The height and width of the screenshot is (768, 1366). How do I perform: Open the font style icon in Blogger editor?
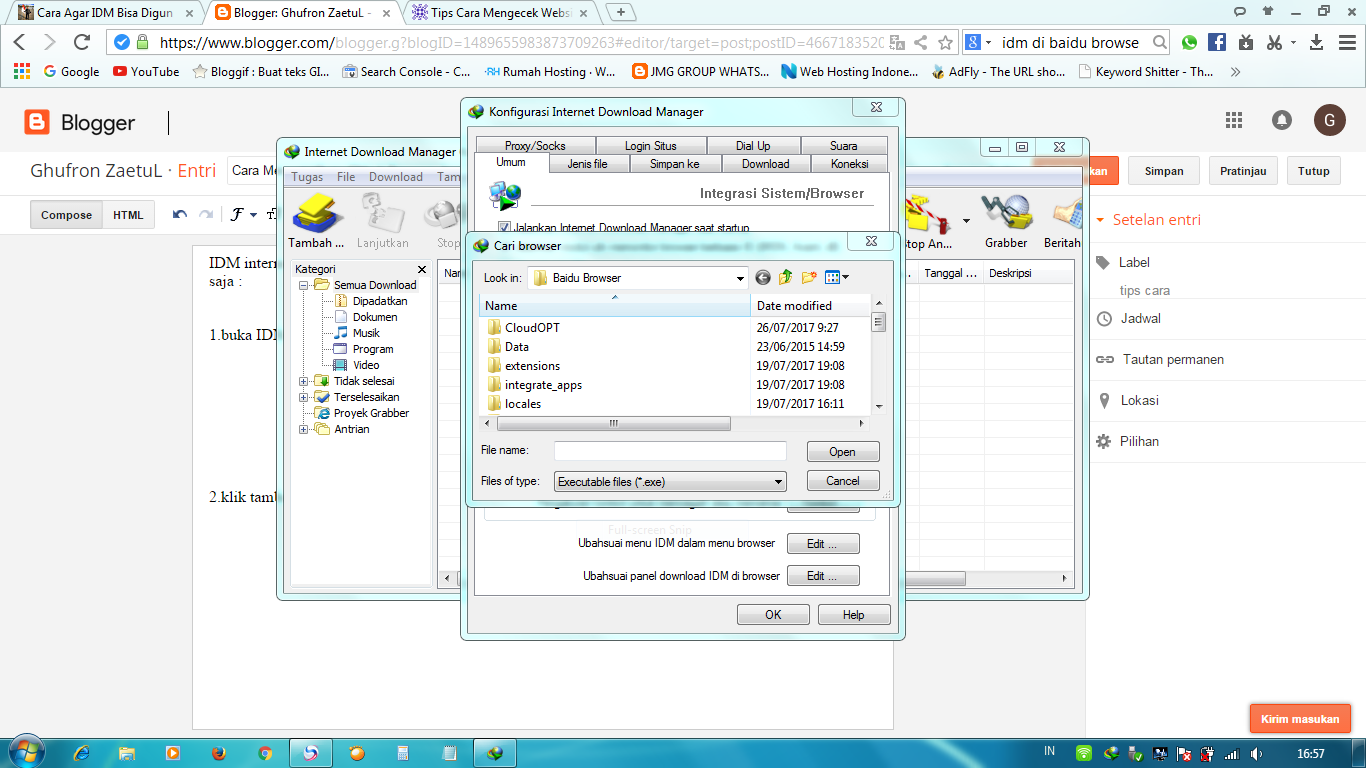point(237,214)
